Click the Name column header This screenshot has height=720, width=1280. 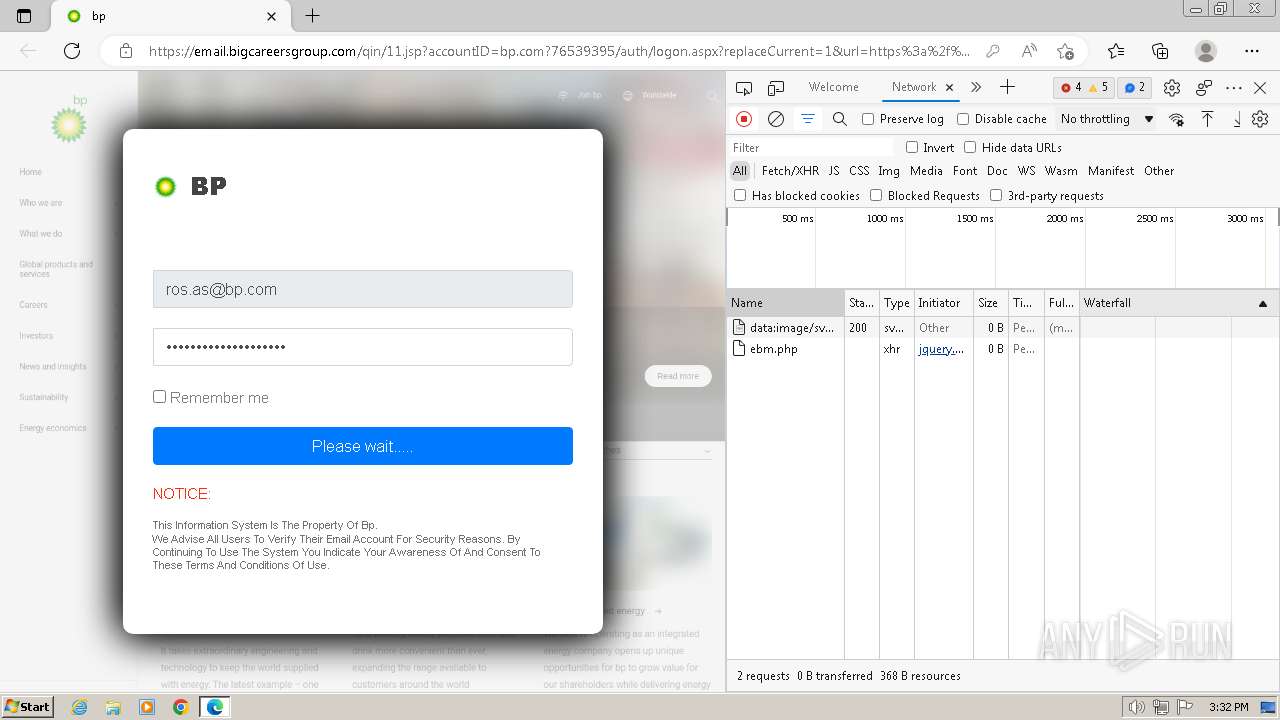(786, 303)
